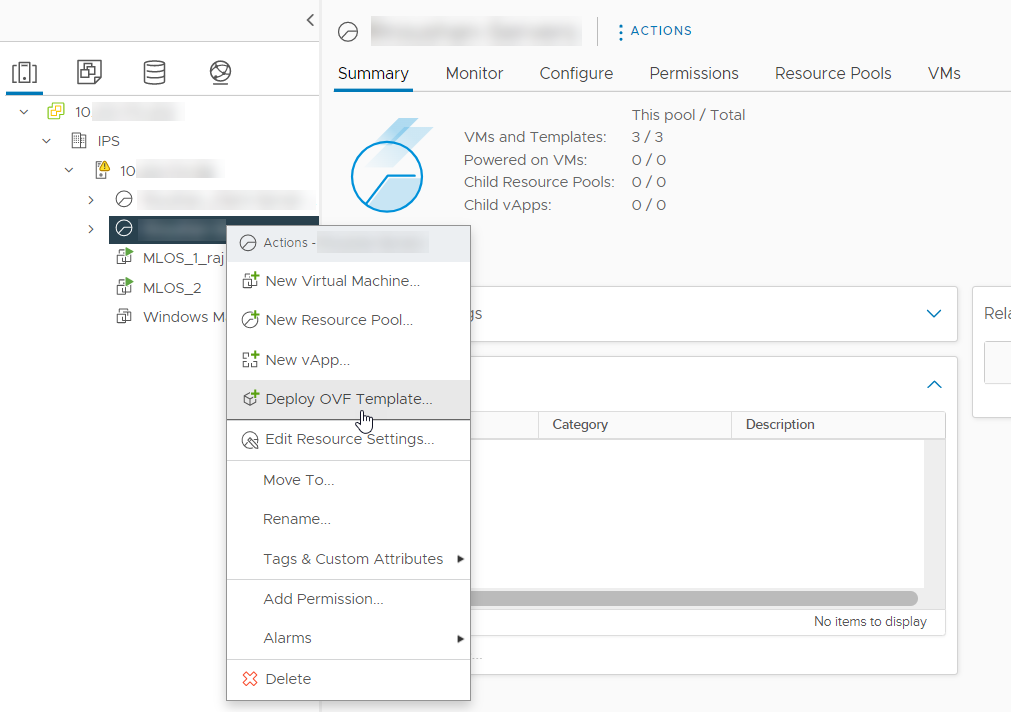1011x712 pixels.
Task: Choose Deploy OVF Template from context menu
Action: coord(348,399)
